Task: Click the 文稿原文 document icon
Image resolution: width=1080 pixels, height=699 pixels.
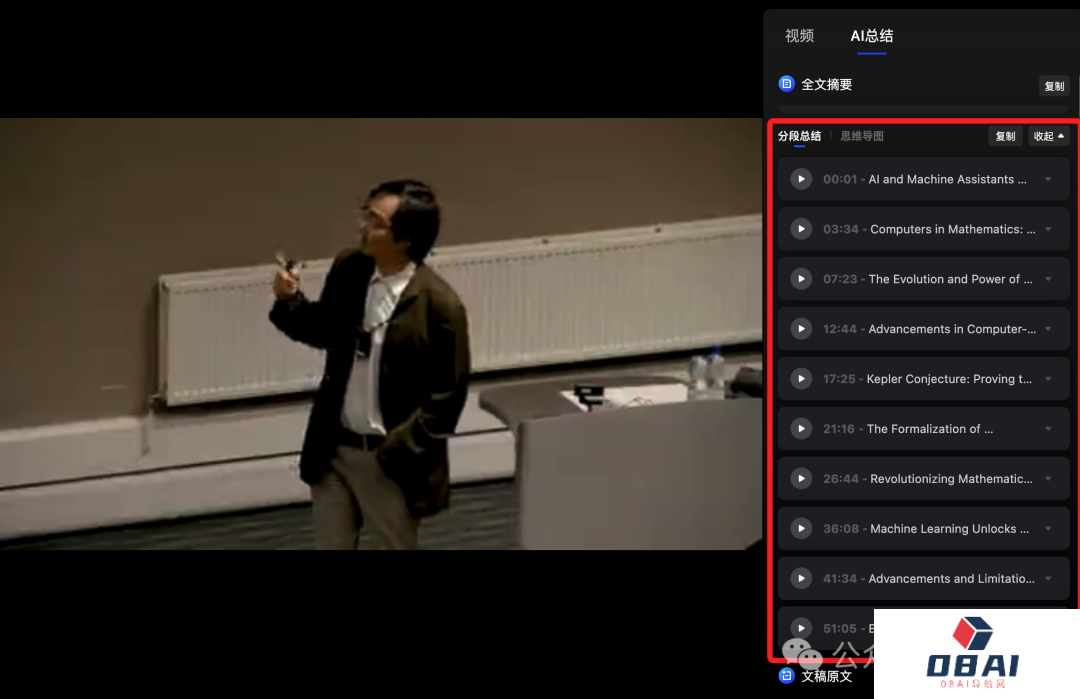Action: pyautogui.click(x=787, y=676)
